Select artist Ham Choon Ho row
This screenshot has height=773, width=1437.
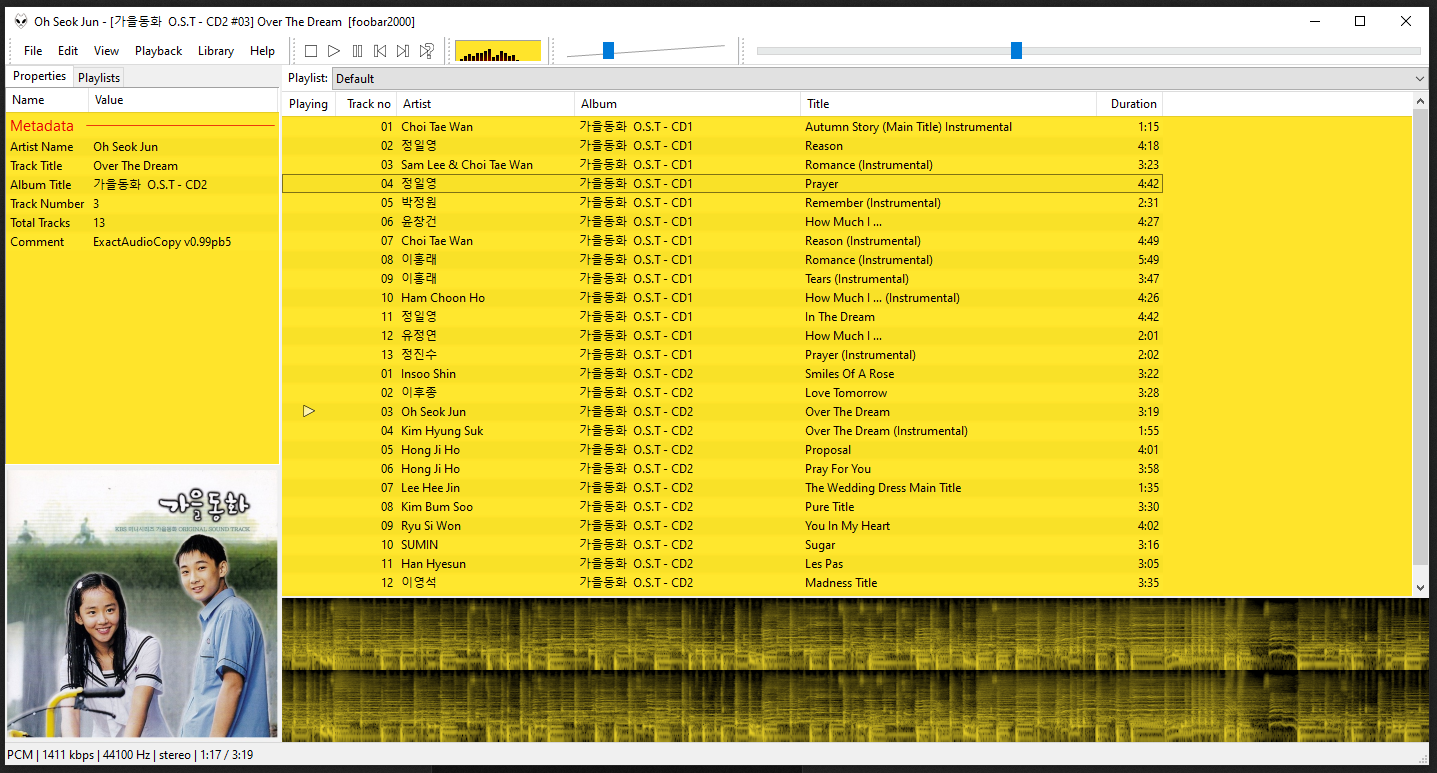(722, 298)
